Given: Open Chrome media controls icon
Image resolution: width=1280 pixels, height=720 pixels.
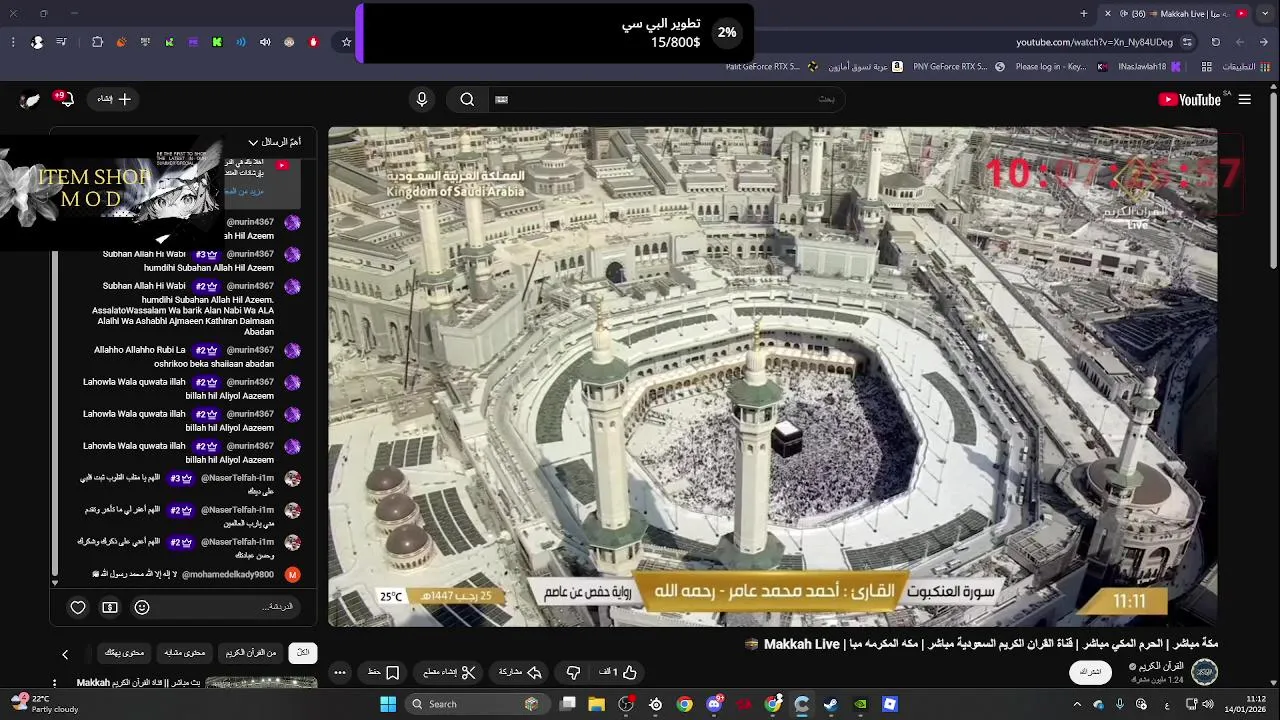Looking at the screenshot, I should point(62,42).
